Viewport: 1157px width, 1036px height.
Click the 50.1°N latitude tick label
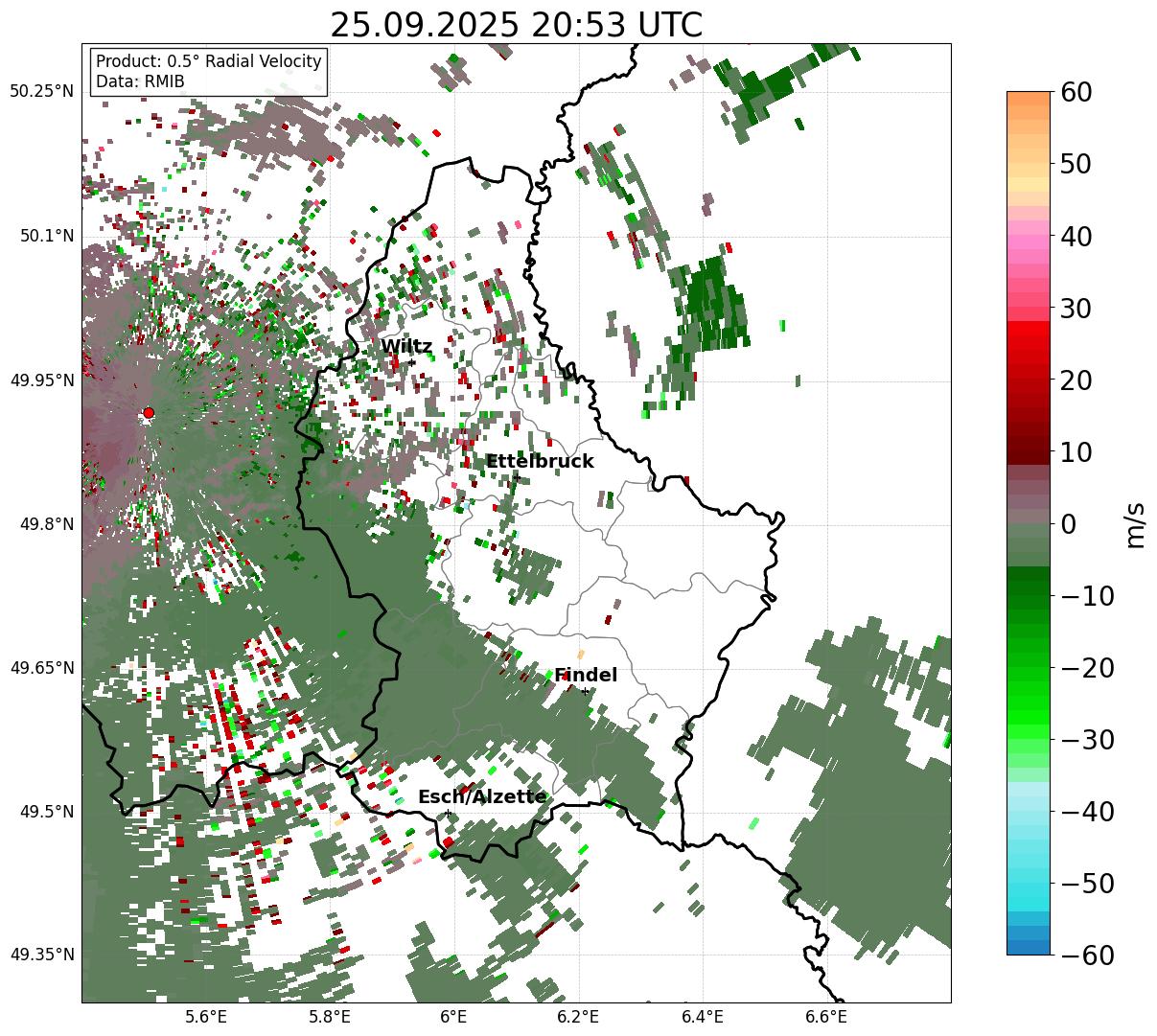point(46,236)
